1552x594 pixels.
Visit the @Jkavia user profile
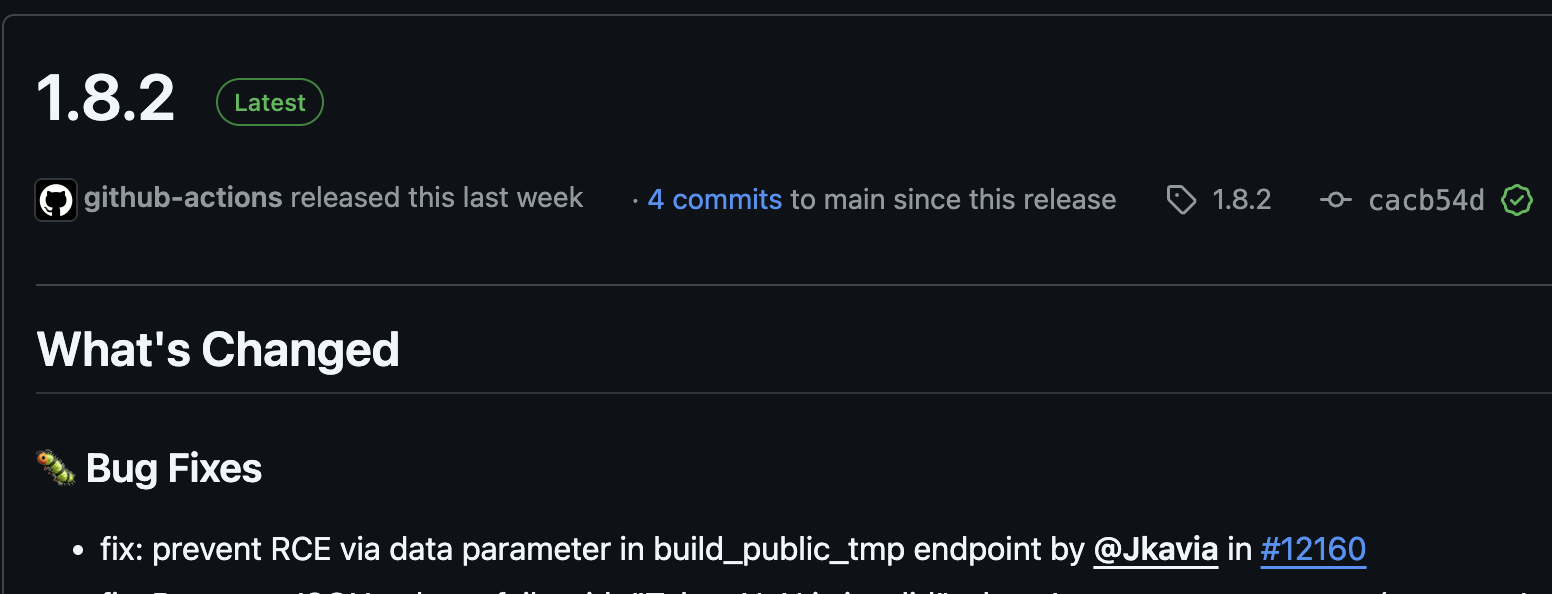coord(1156,549)
